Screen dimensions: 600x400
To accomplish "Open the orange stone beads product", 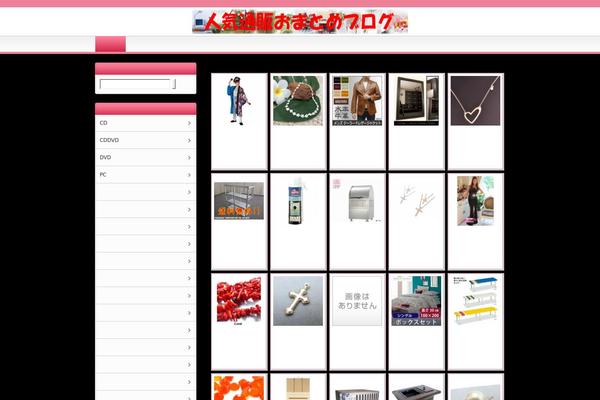I will pos(239,388).
